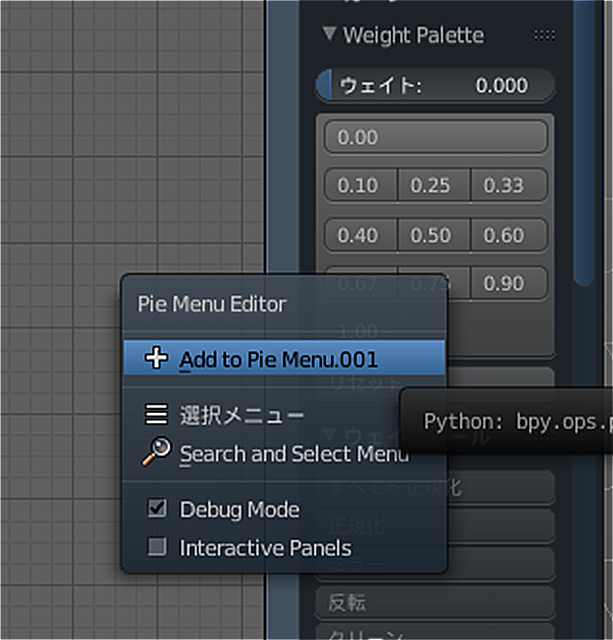Collapse the Weight Palette panel
Screen dimensions: 613x640
(x=329, y=34)
